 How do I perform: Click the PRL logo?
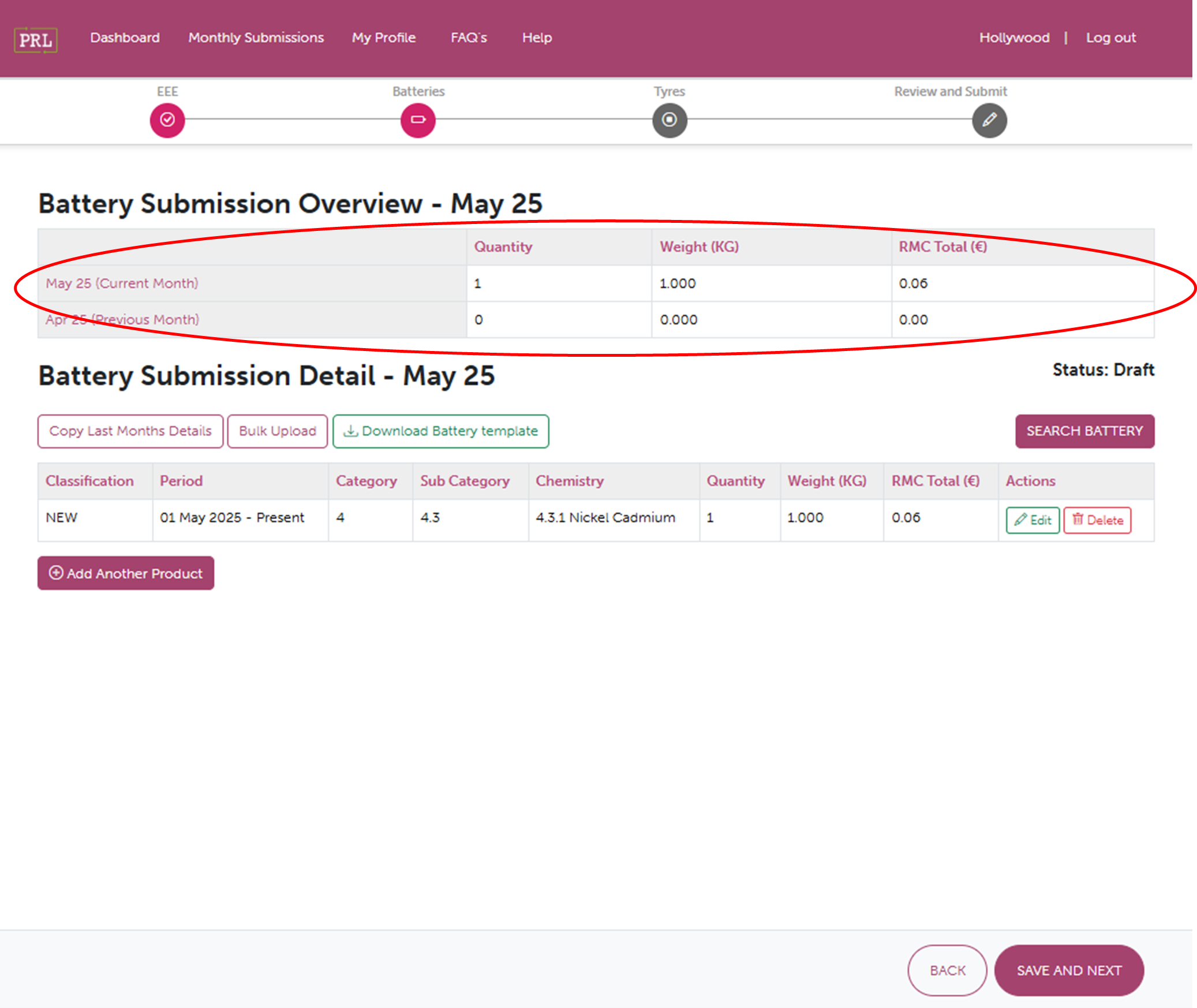click(x=36, y=39)
